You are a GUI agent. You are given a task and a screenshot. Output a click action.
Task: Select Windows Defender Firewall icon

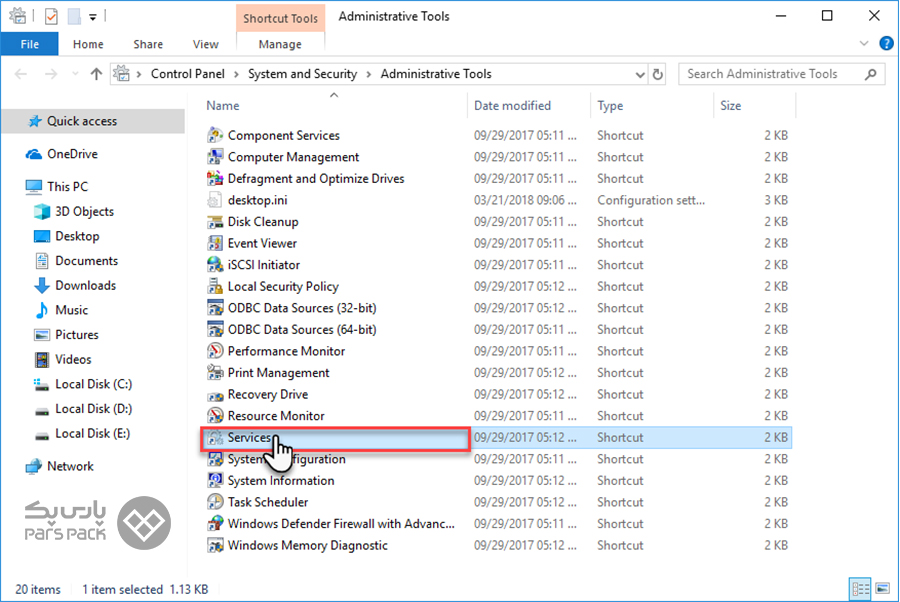215,523
